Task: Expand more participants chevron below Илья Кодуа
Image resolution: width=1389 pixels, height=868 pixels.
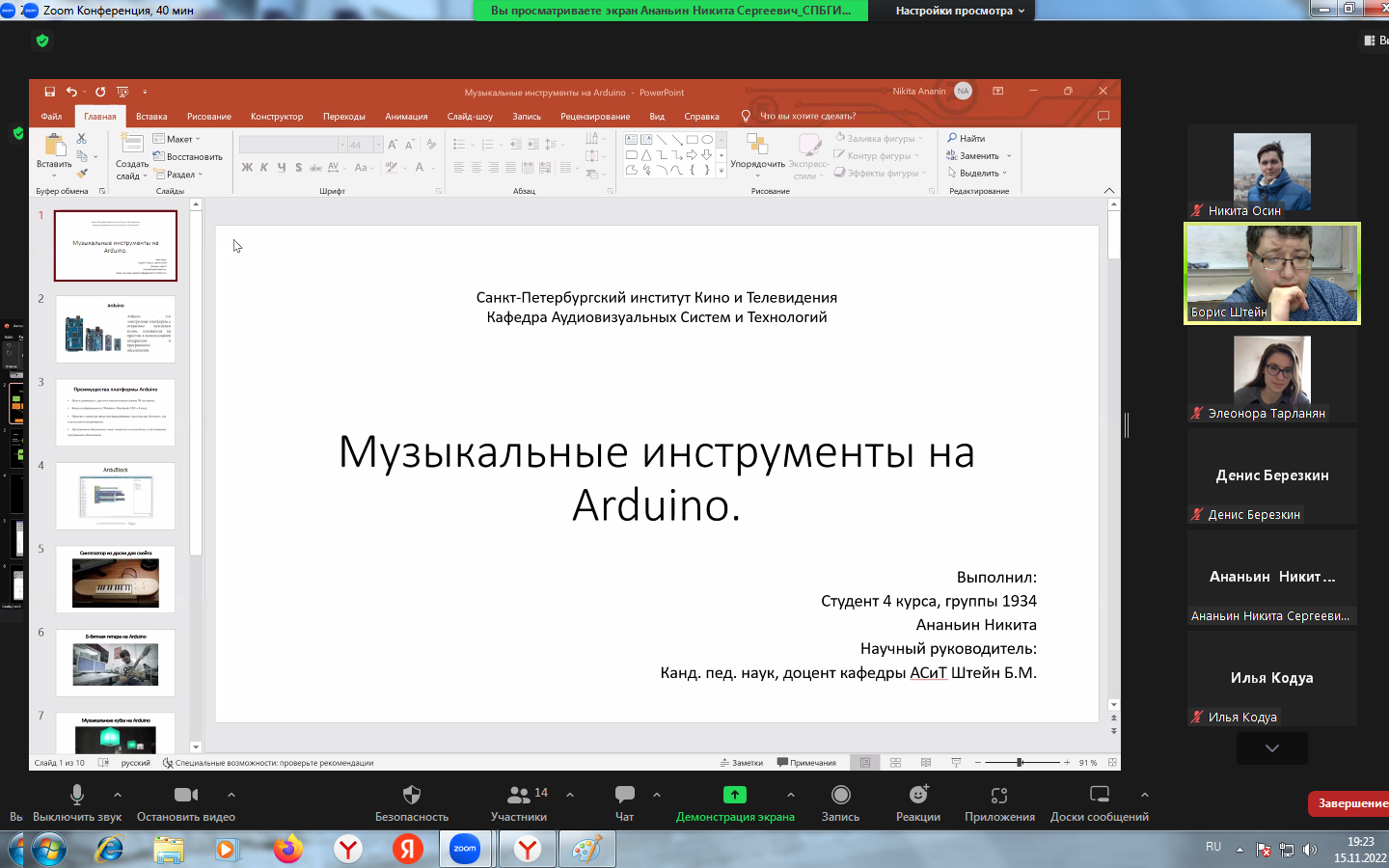Action: point(1272,748)
